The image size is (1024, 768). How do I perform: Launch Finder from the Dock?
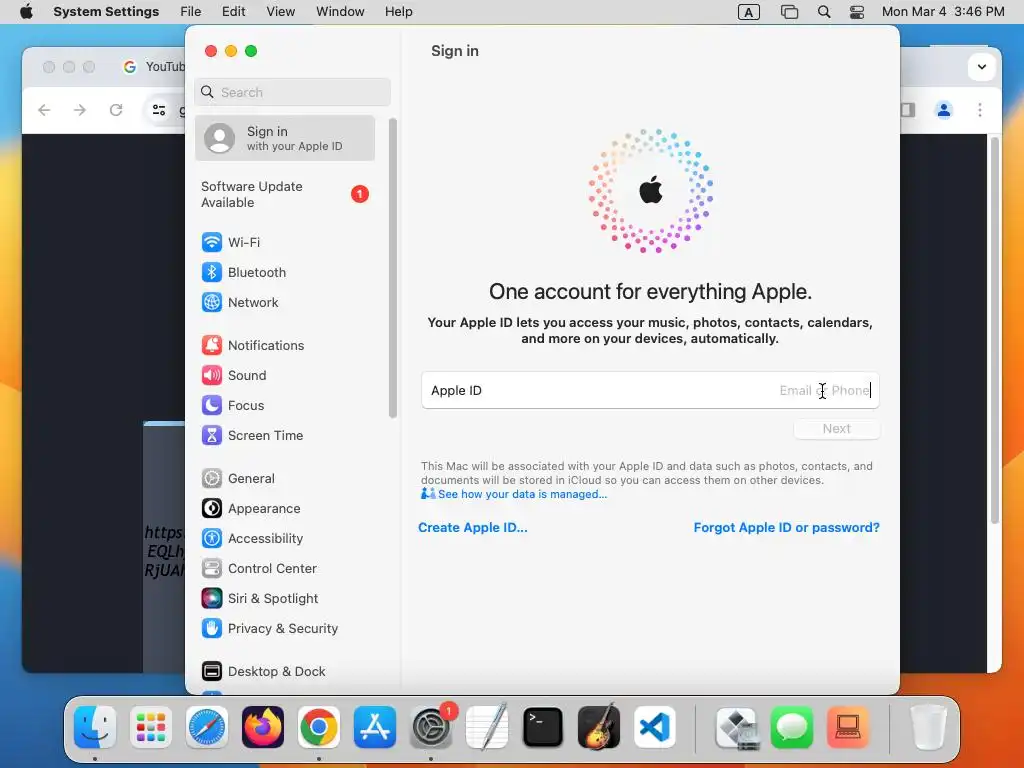click(x=95, y=727)
